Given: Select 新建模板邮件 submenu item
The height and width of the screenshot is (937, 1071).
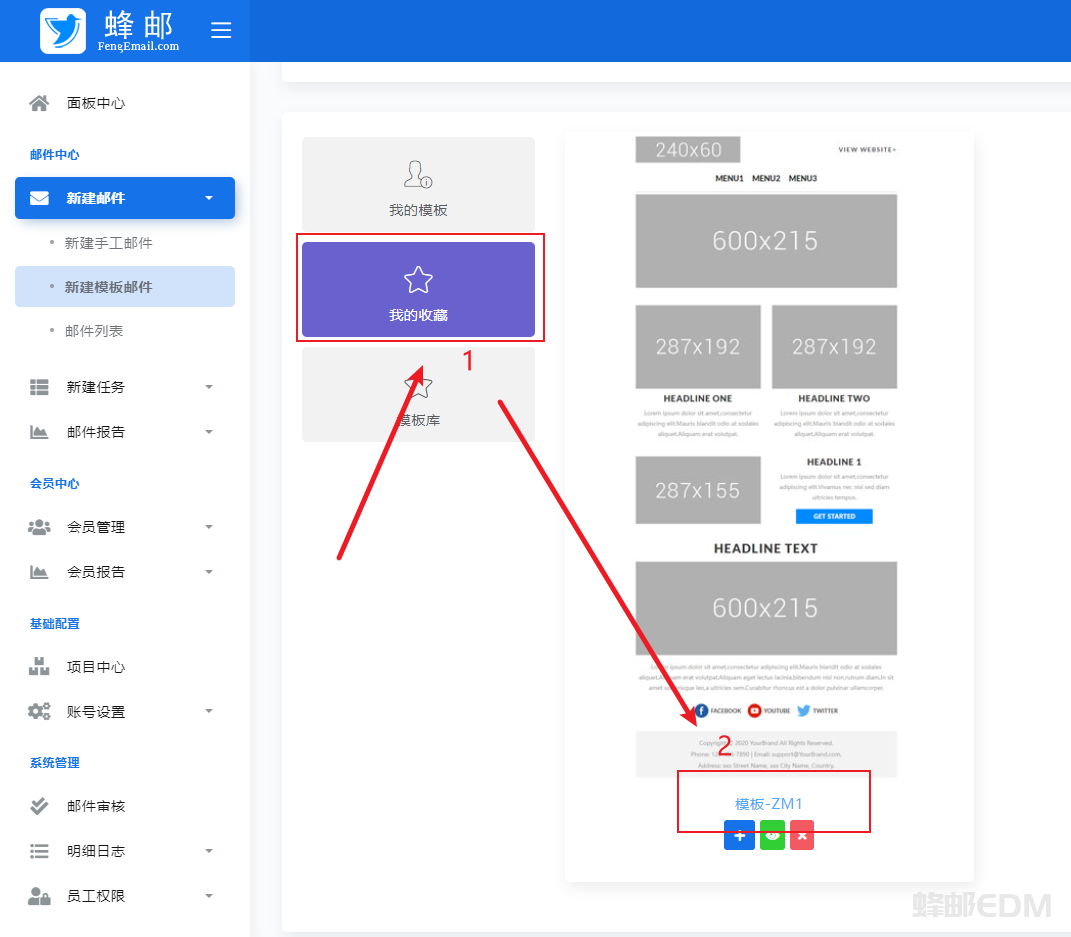Looking at the screenshot, I should point(125,287).
